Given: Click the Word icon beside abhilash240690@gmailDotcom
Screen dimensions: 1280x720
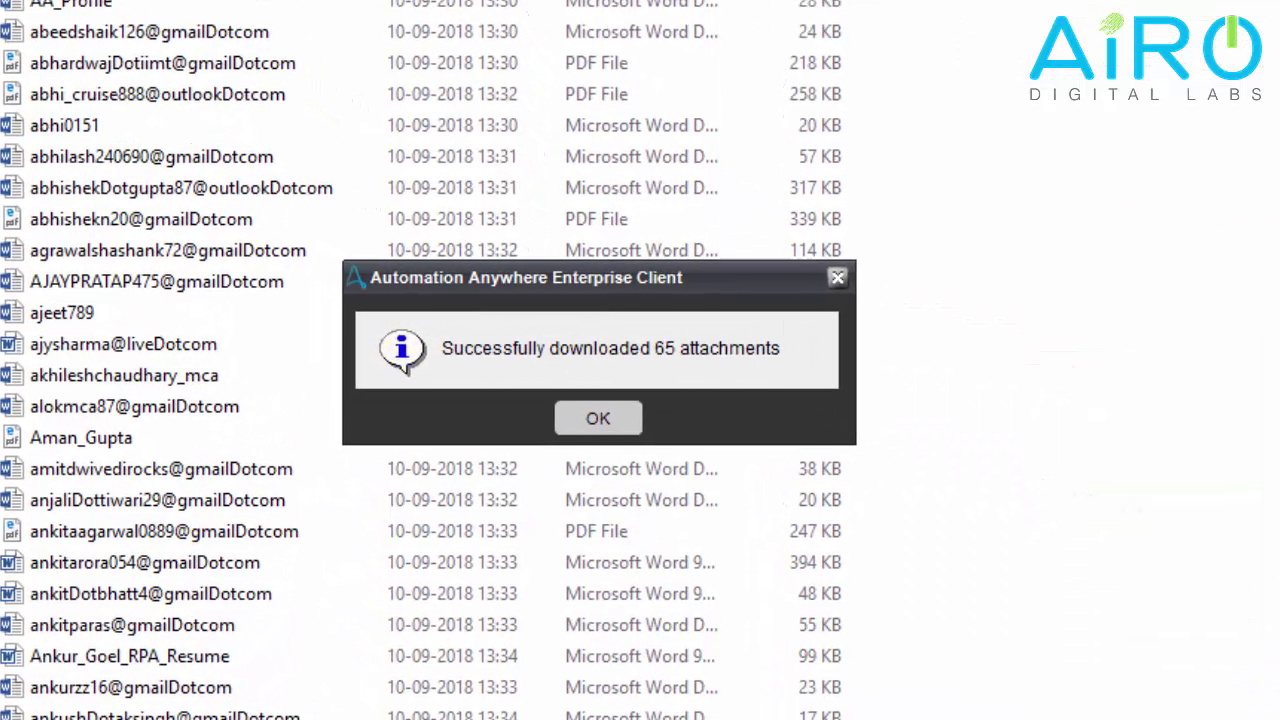Looking at the screenshot, I should (x=11, y=157).
